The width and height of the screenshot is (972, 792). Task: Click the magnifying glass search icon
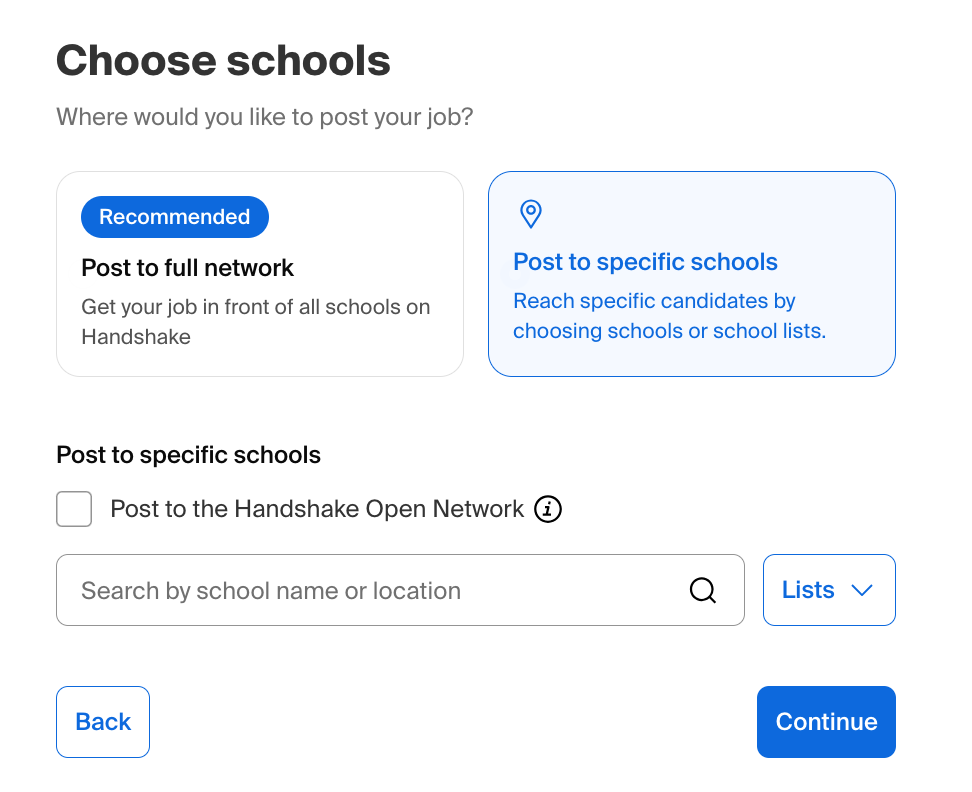[x=703, y=590]
